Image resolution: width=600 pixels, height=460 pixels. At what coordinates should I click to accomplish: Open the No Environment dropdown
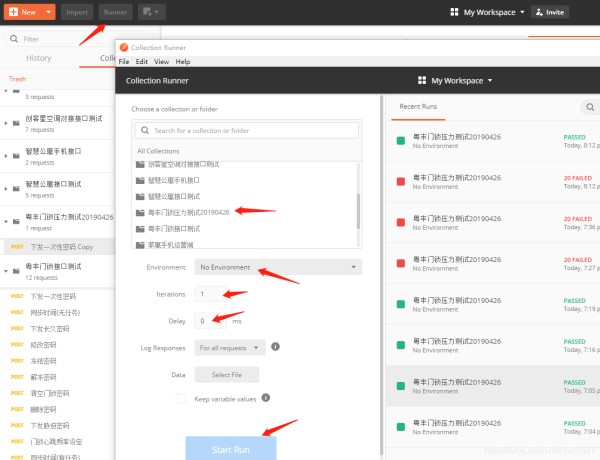tap(278, 267)
